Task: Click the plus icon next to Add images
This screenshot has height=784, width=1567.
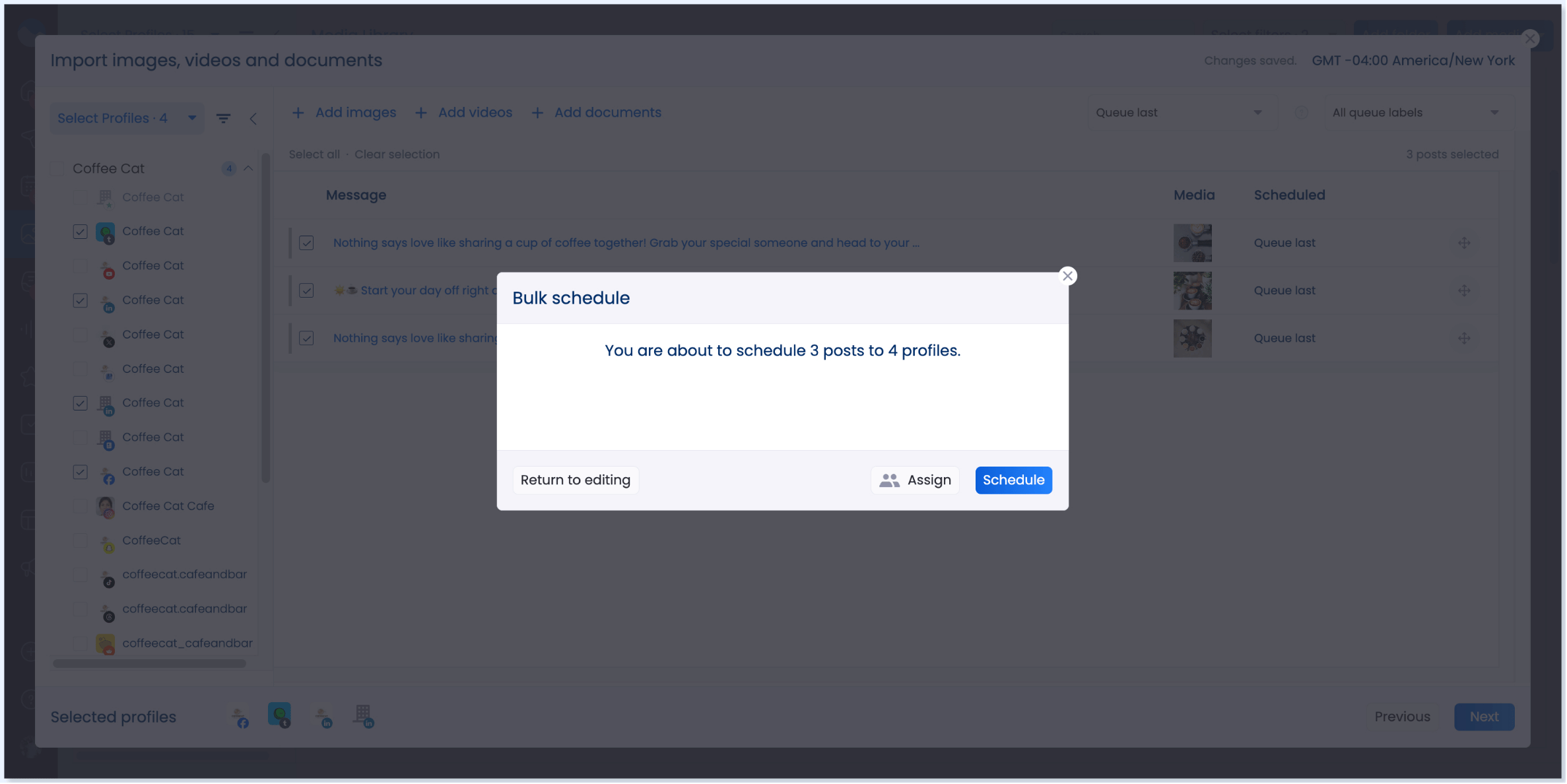Action: [299, 112]
